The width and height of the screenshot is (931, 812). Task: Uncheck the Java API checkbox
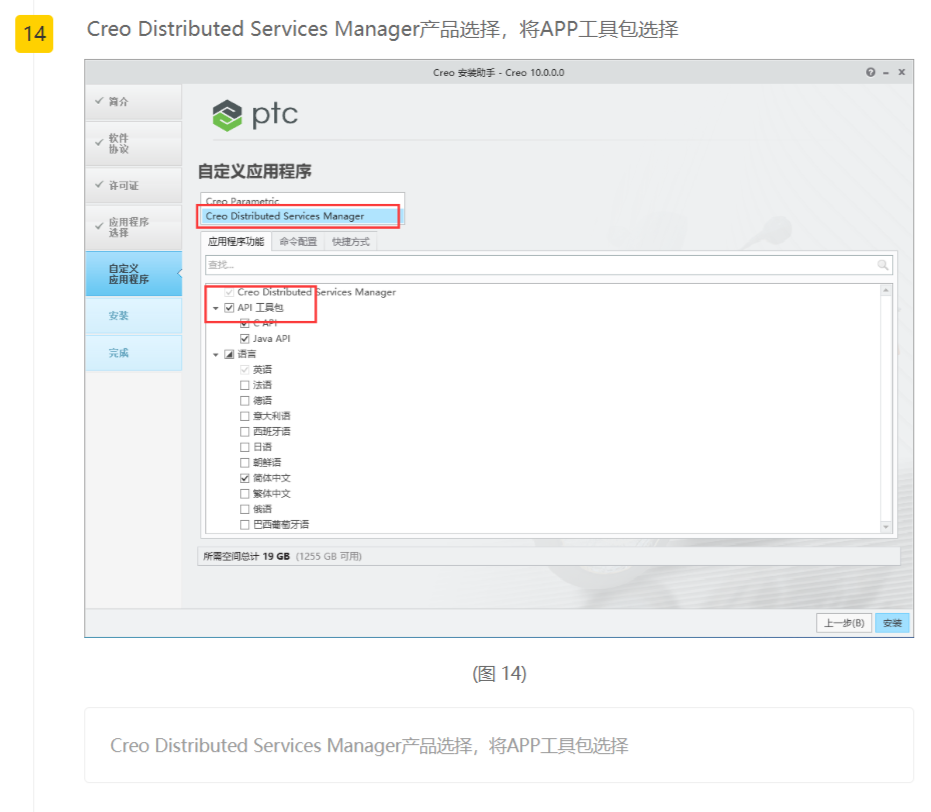click(245, 339)
